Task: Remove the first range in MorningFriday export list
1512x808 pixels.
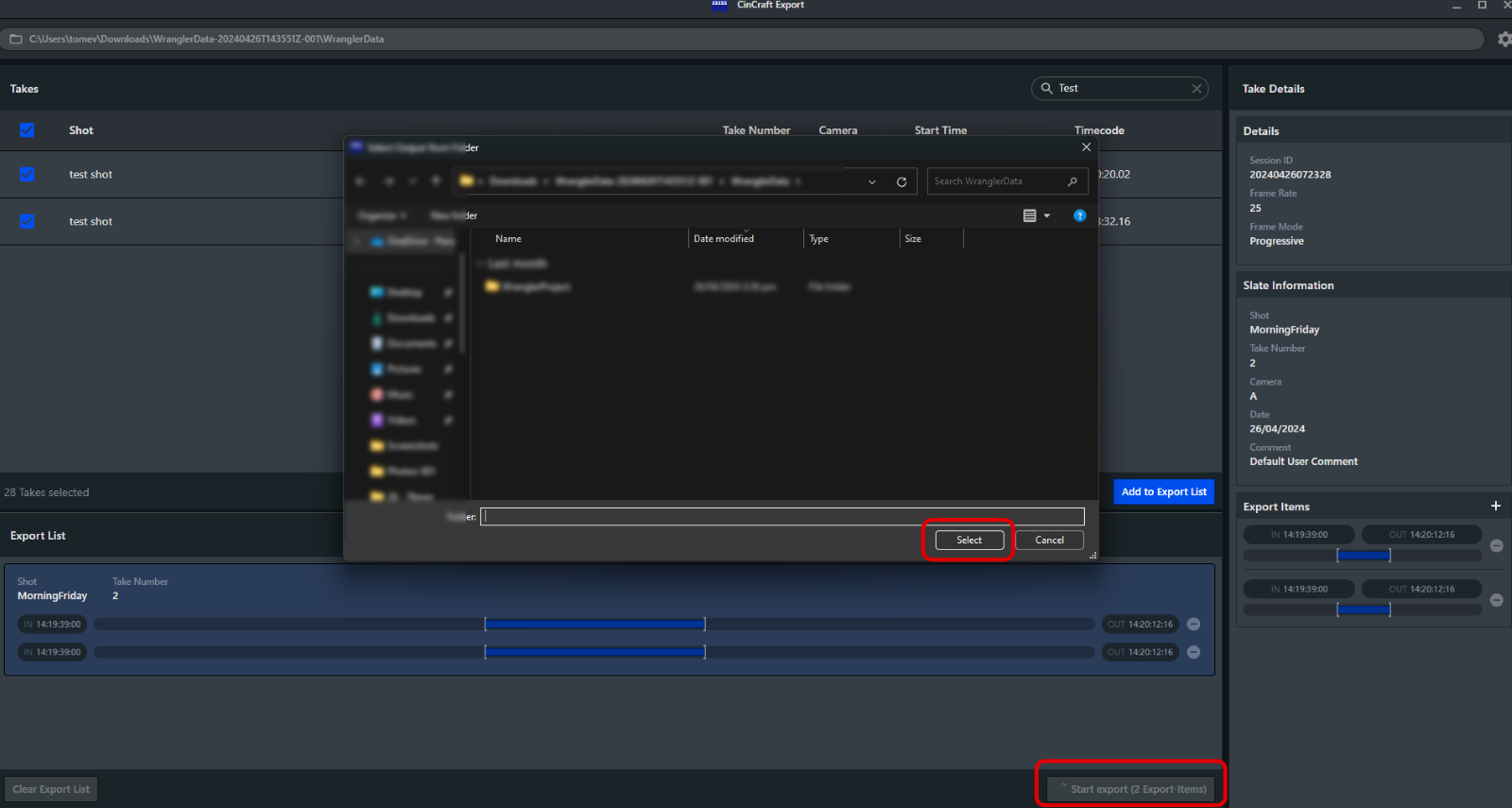Action: pyautogui.click(x=1194, y=625)
